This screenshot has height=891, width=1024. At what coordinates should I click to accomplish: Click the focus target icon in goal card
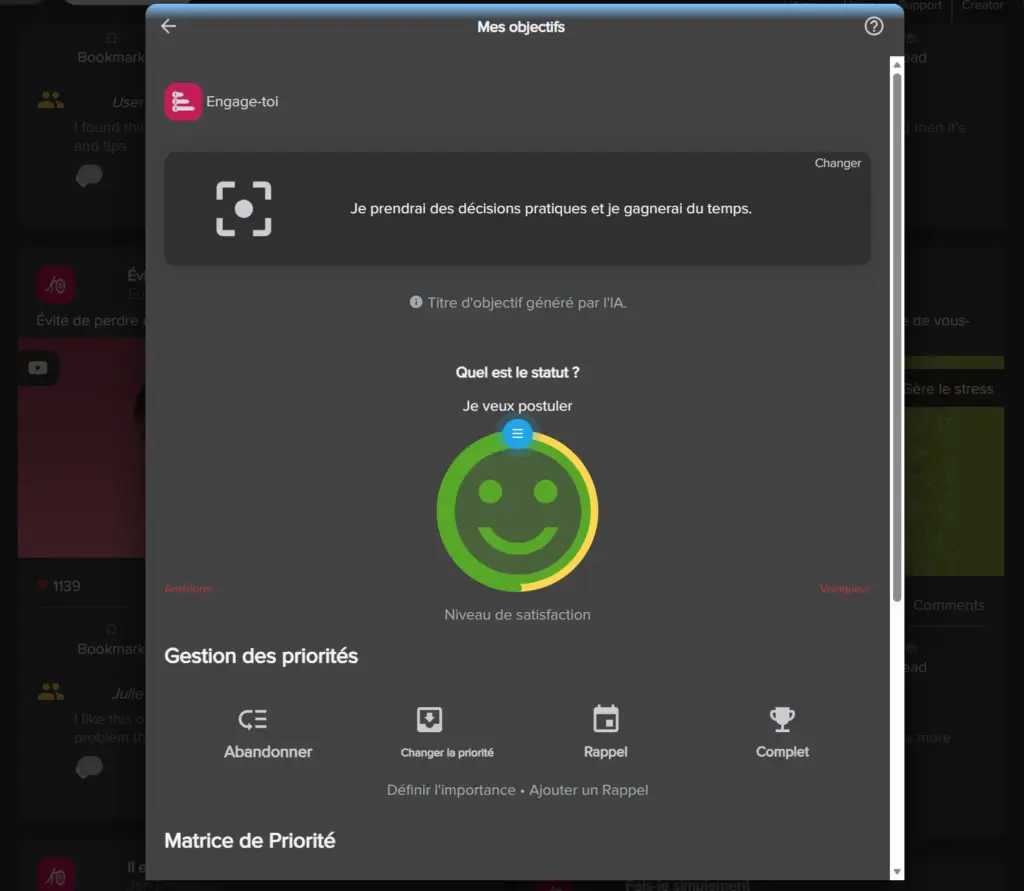coord(244,209)
